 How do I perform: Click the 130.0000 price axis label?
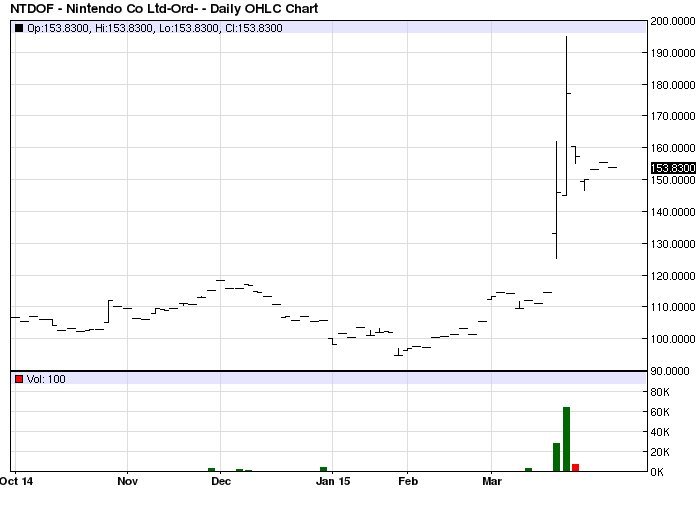tap(673, 244)
